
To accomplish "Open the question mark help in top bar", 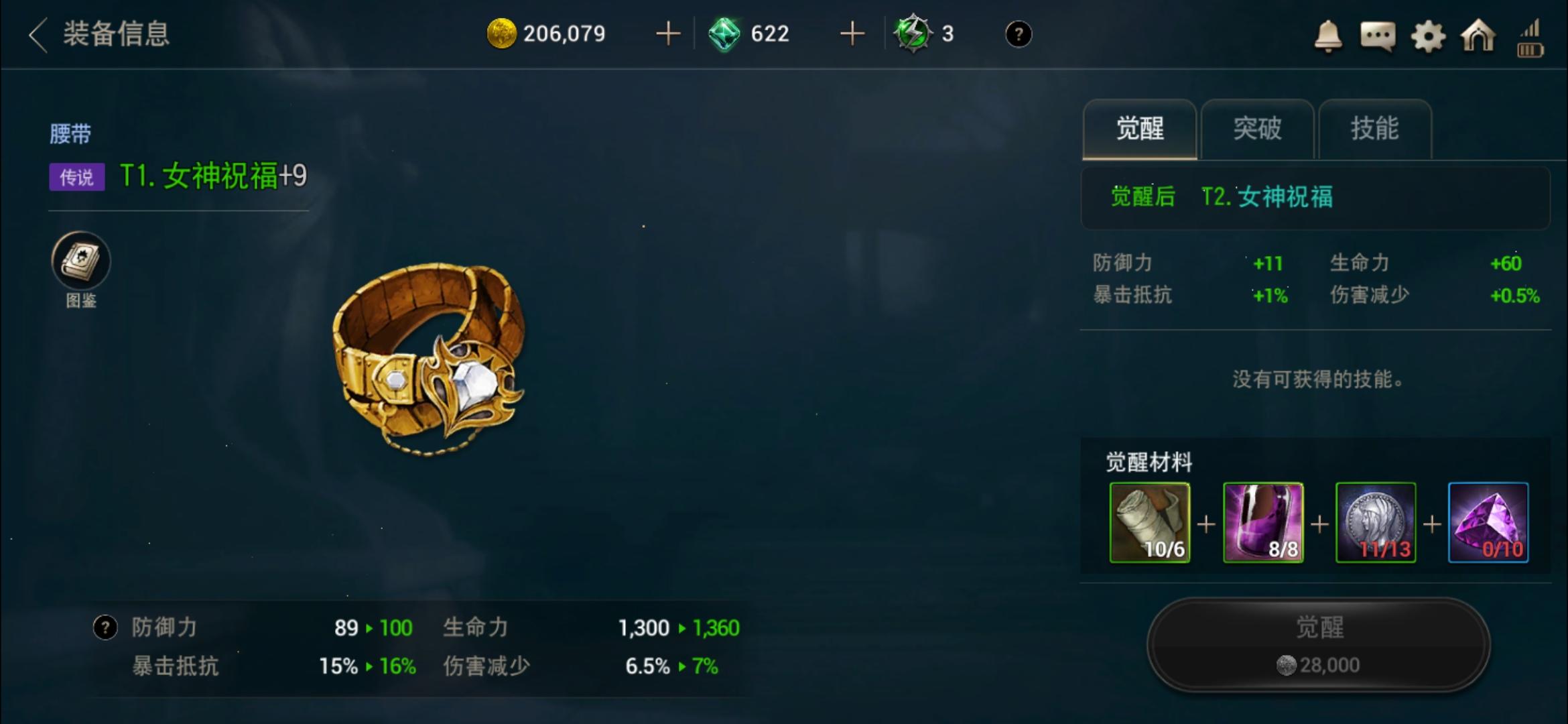I will (1019, 34).
